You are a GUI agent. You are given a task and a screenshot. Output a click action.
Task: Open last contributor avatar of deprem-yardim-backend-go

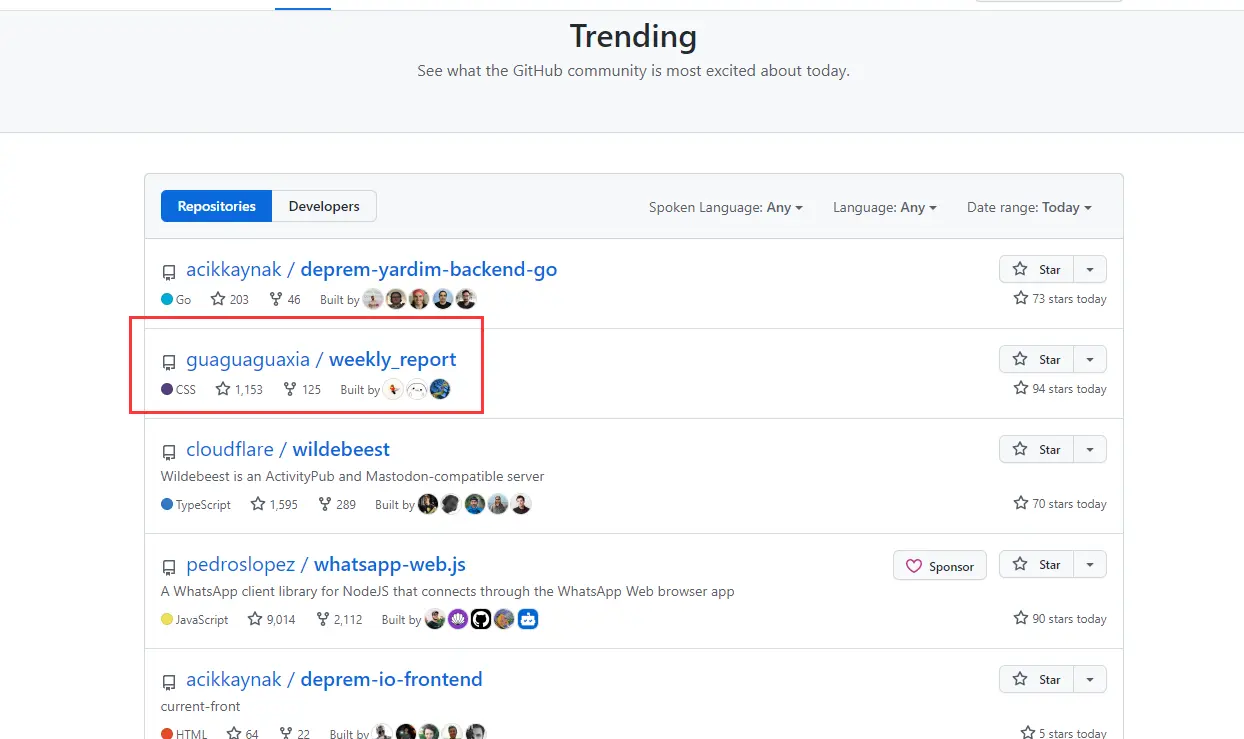(x=466, y=299)
